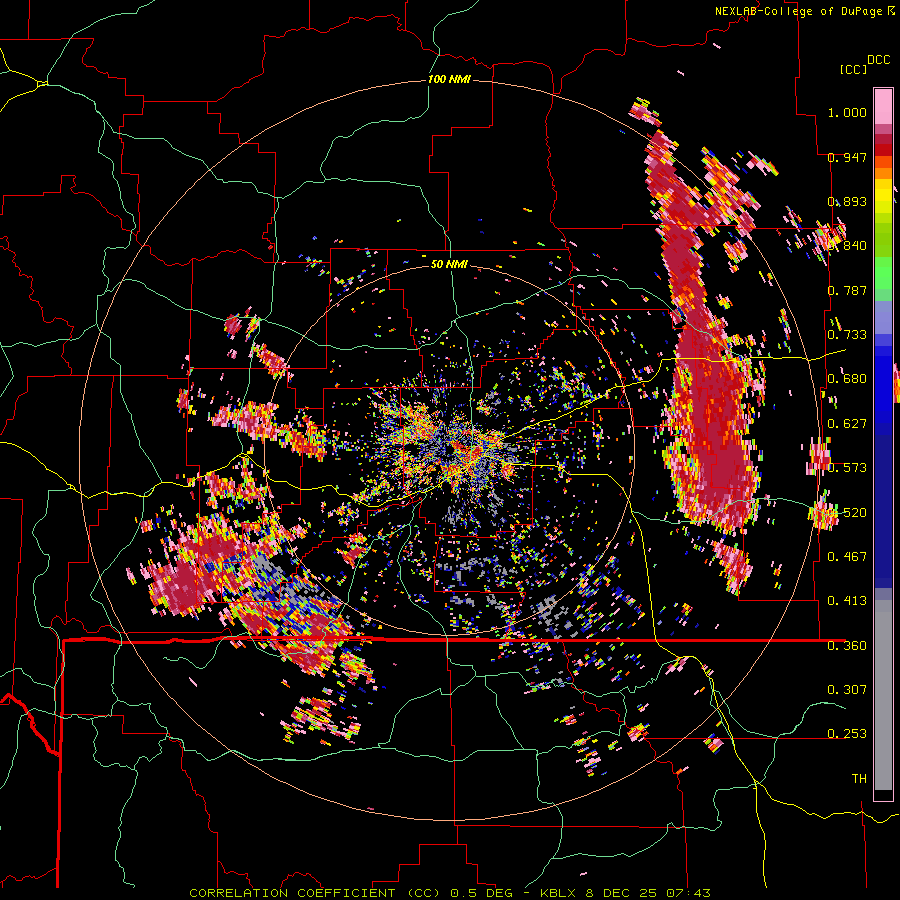This screenshot has width=900, height=900.
Task: Select the 0.307 scale value
Action: click(847, 690)
